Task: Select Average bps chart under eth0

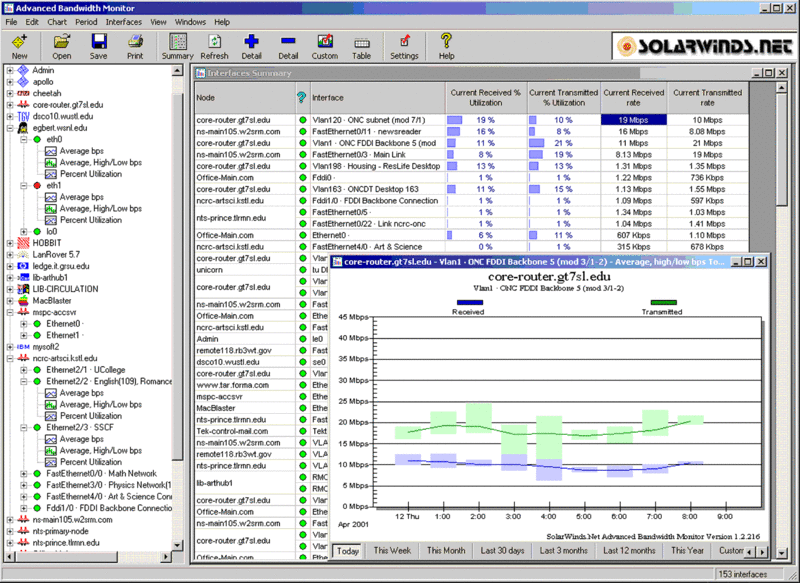Action: click(x=82, y=151)
